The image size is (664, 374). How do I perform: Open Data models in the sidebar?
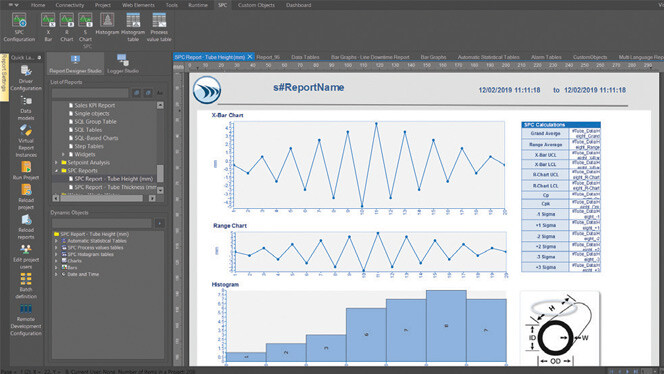(x=26, y=108)
